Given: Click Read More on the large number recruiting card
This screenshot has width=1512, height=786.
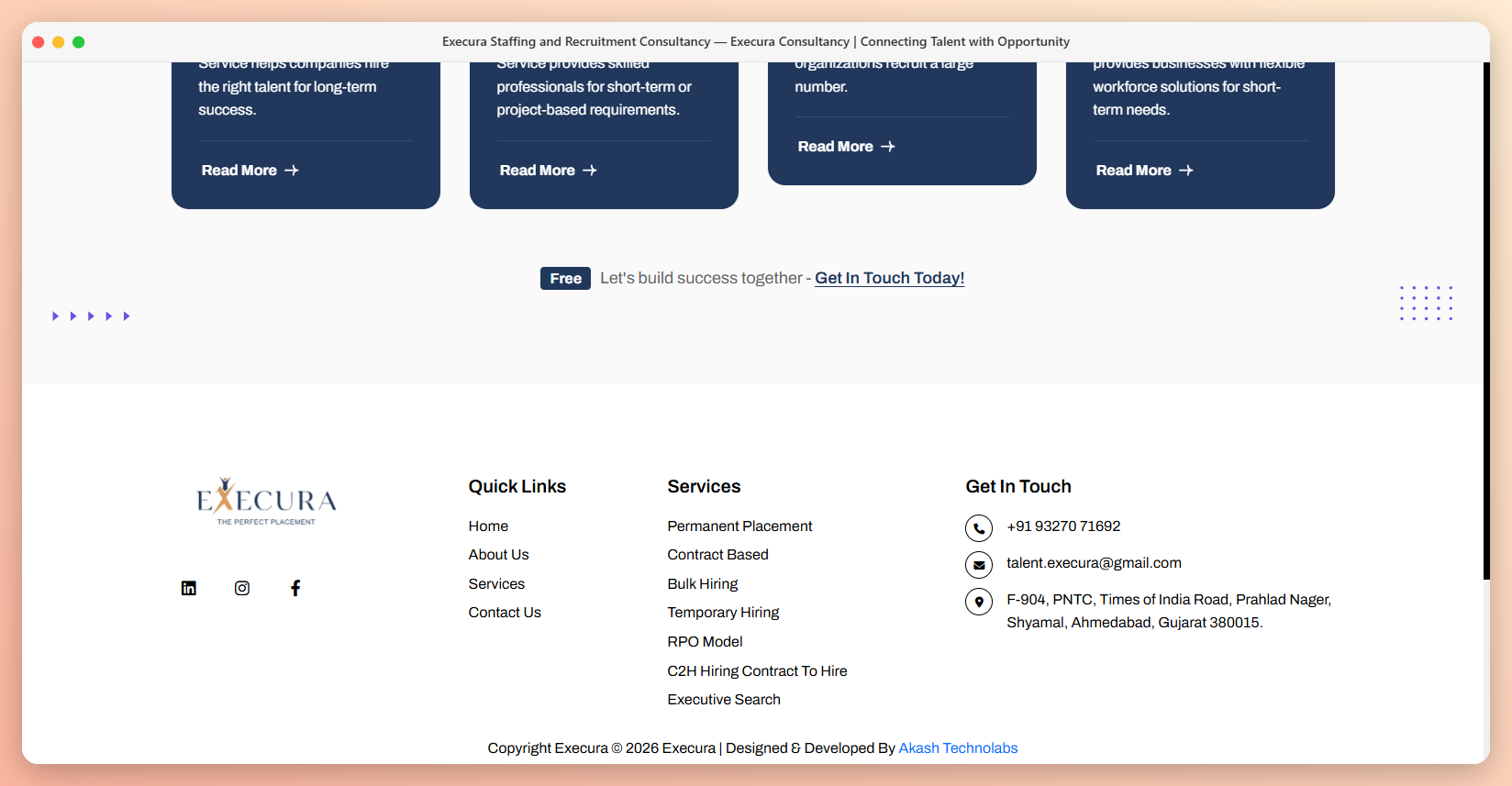Looking at the screenshot, I should [x=847, y=147].
